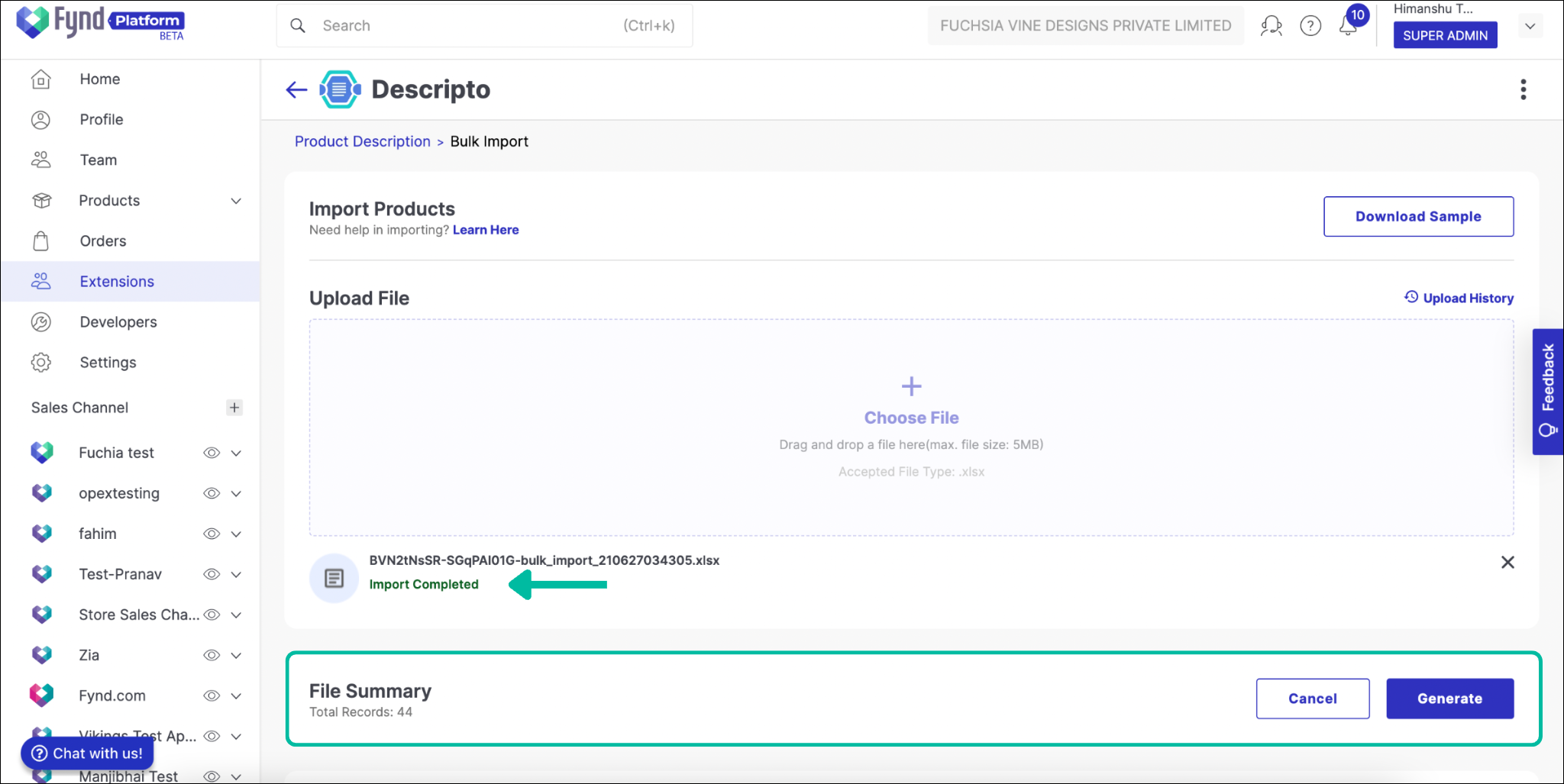Expand the Products sidebar menu

[236, 200]
